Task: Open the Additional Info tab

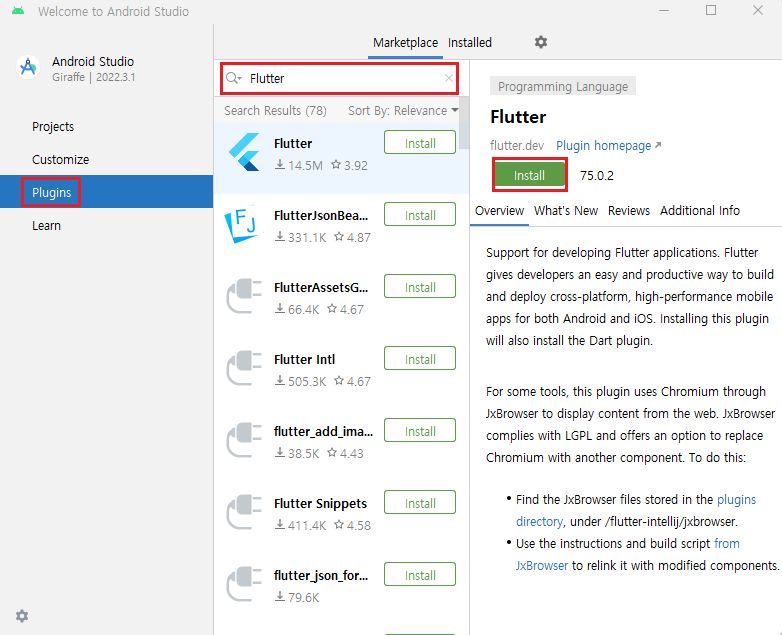Action: pos(700,211)
